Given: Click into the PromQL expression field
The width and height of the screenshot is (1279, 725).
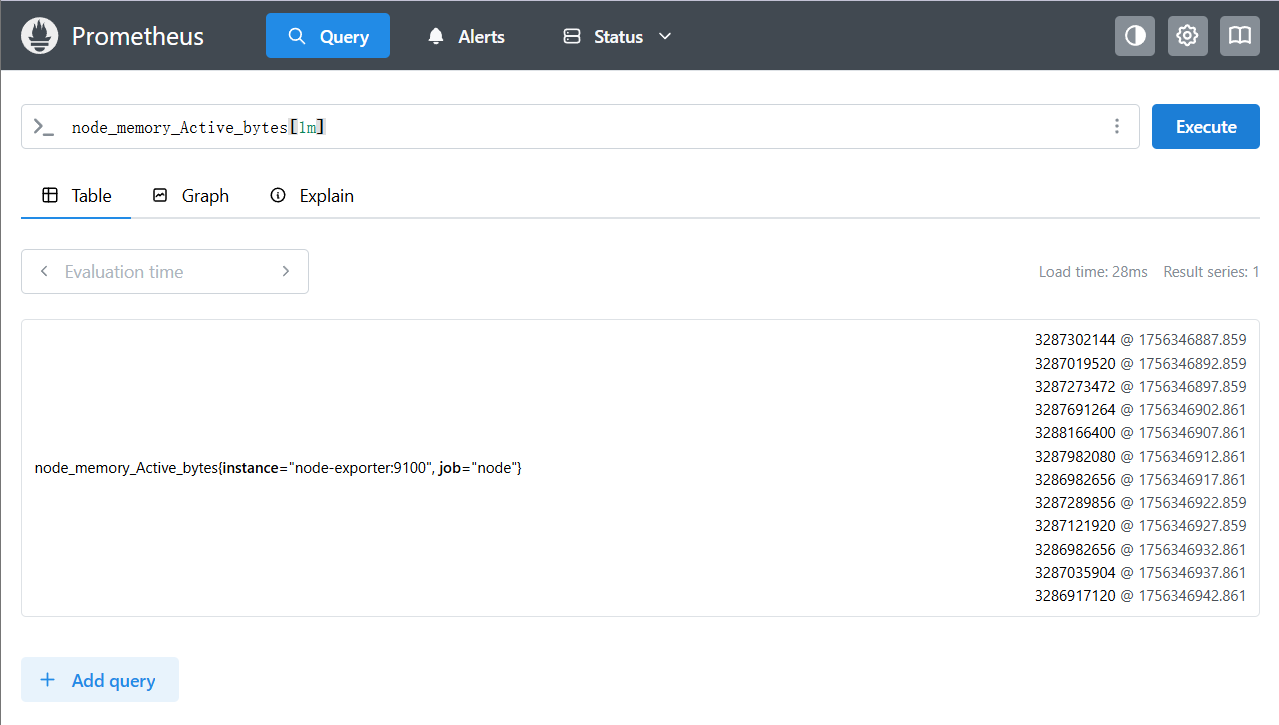Looking at the screenshot, I should (580, 127).
